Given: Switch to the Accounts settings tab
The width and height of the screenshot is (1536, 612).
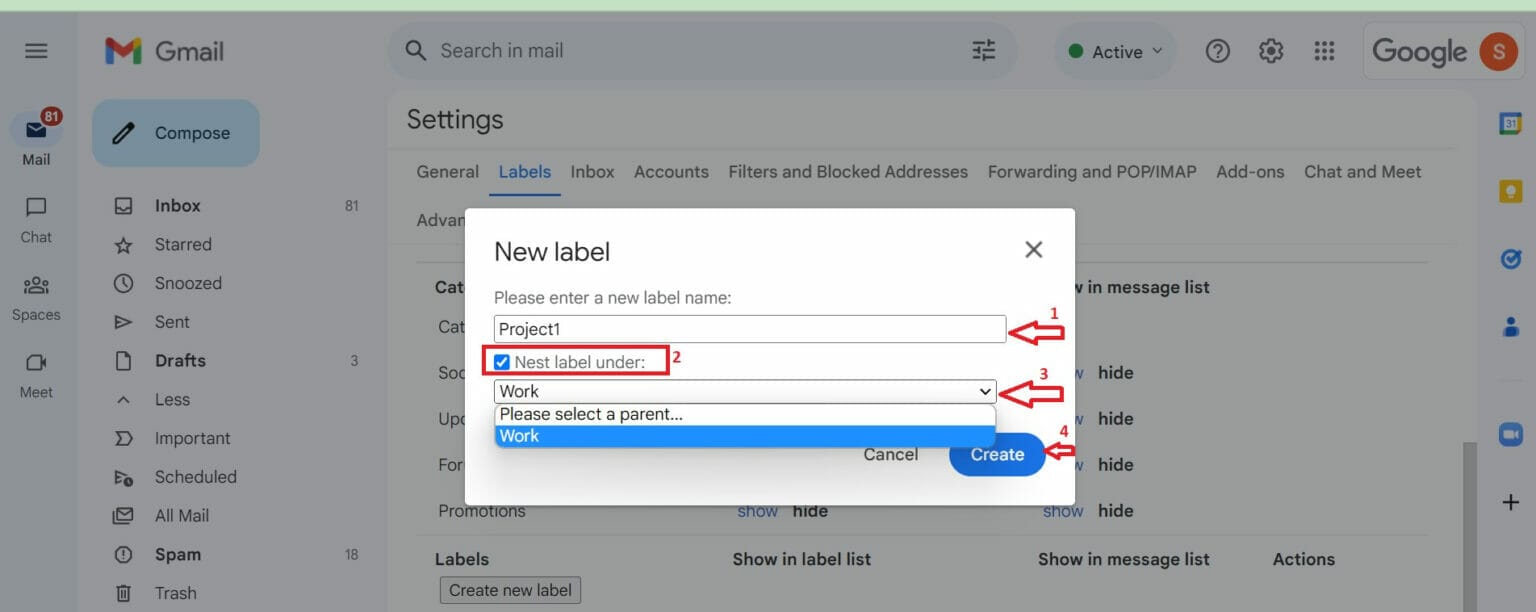Looking at the screenshot, I should tap(671, 171).
